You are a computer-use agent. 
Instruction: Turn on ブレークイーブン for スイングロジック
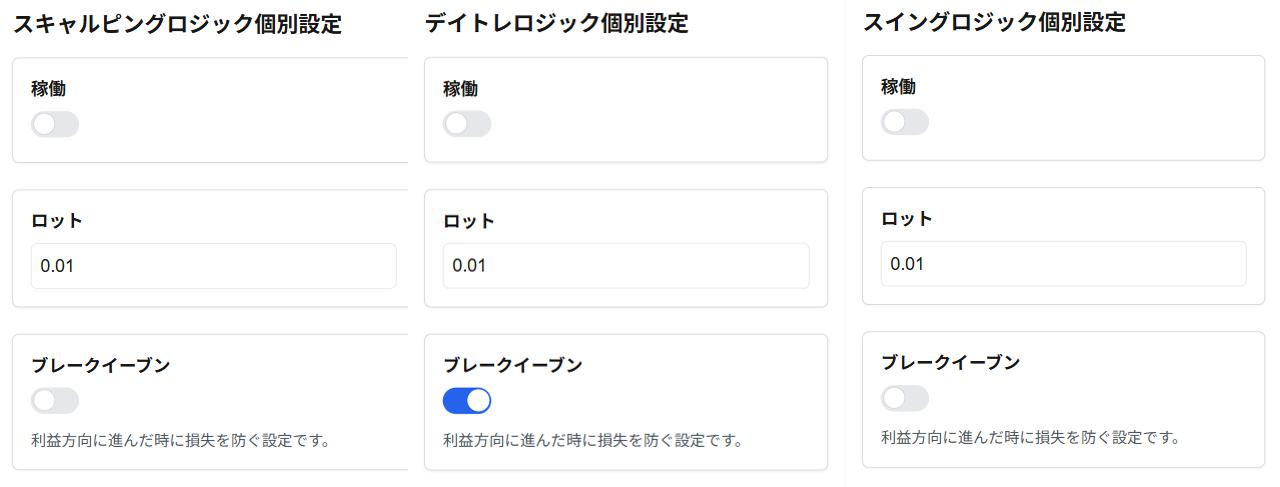coord(905,398)
